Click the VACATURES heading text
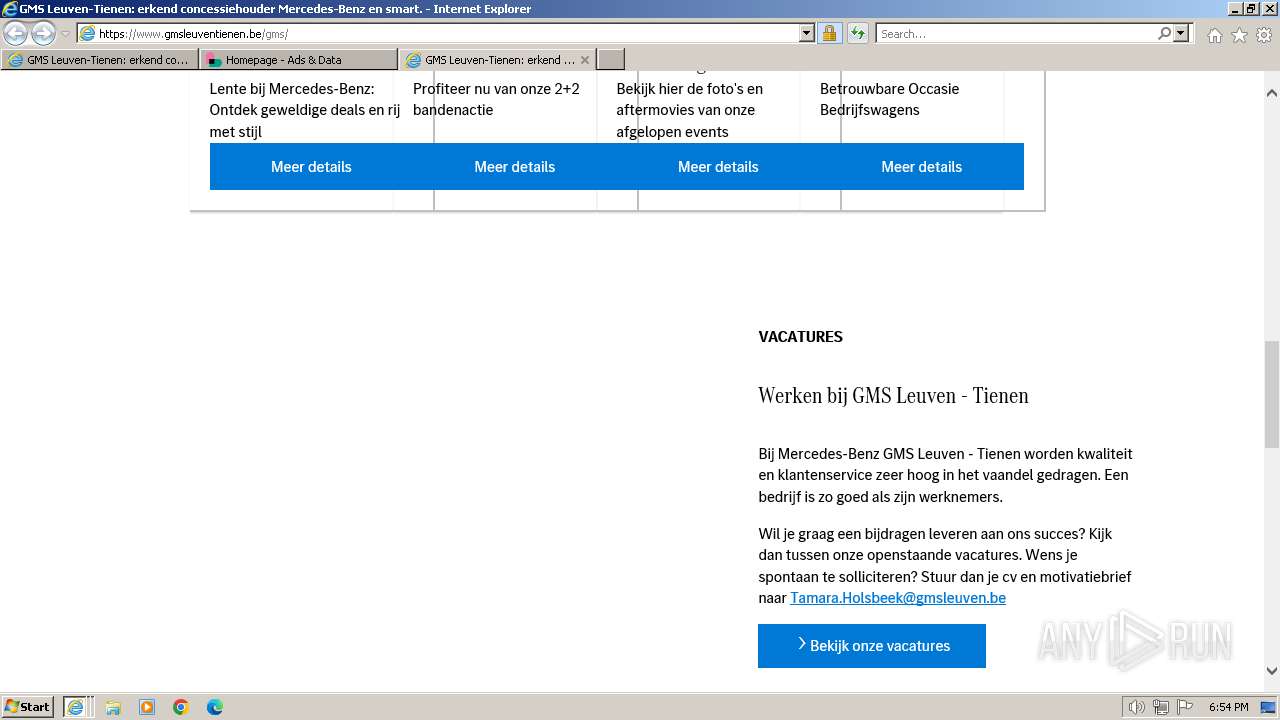The height and width of the screenshot is (720, 1280). pyautogui.click(x=801, y=337)
